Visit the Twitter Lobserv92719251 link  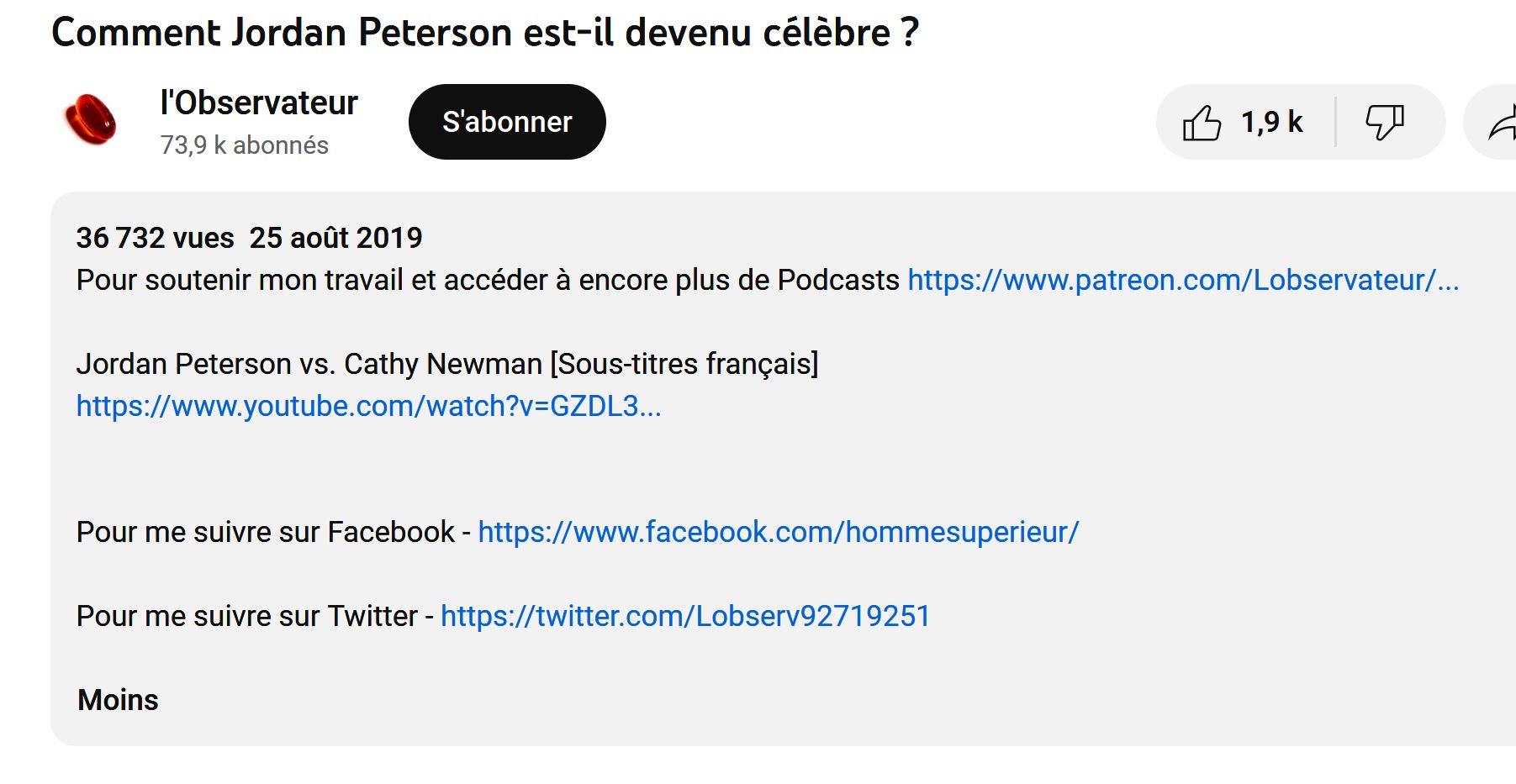(685, 616)
